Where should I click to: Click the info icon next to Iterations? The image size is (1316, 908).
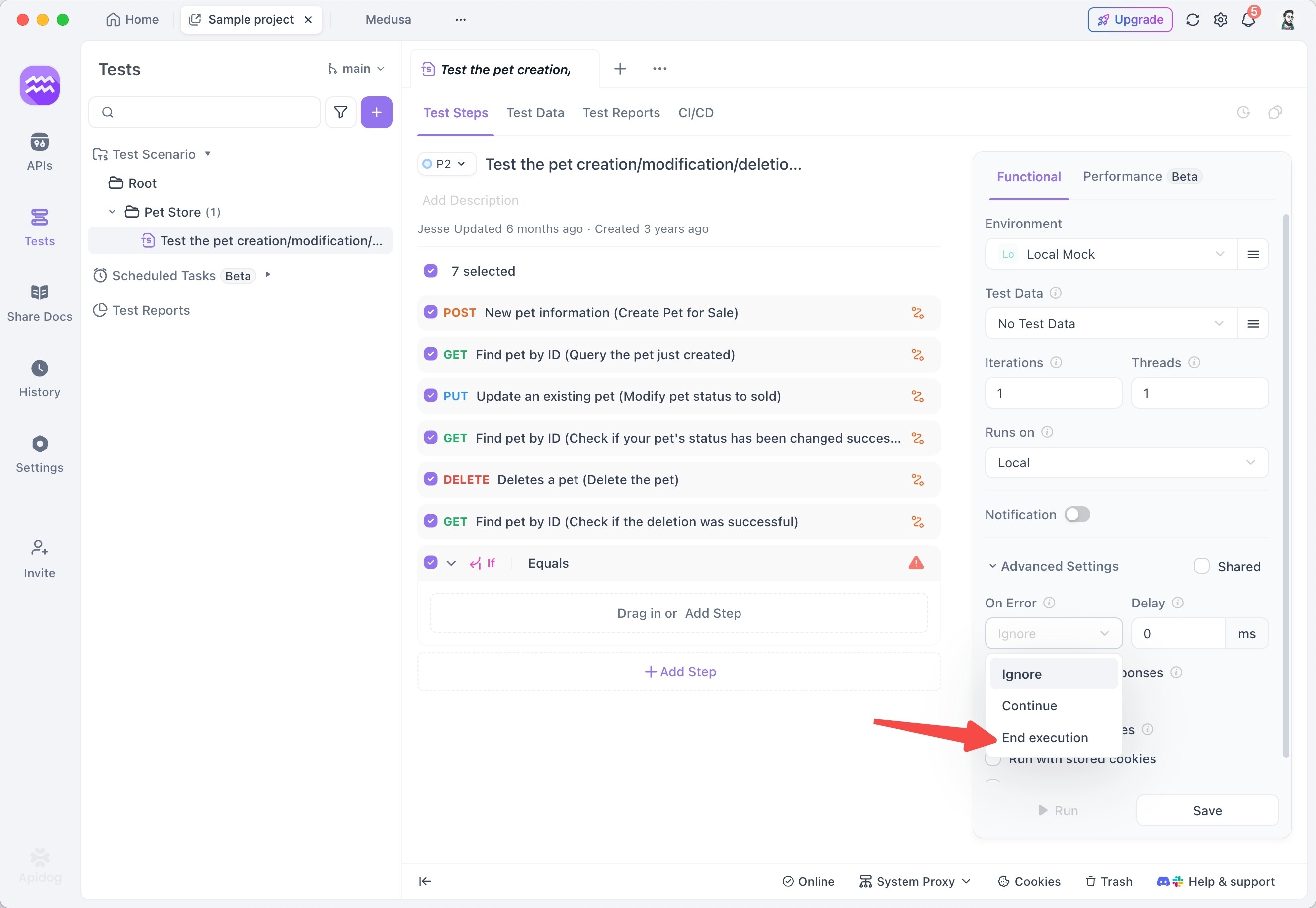point(1055,363)
